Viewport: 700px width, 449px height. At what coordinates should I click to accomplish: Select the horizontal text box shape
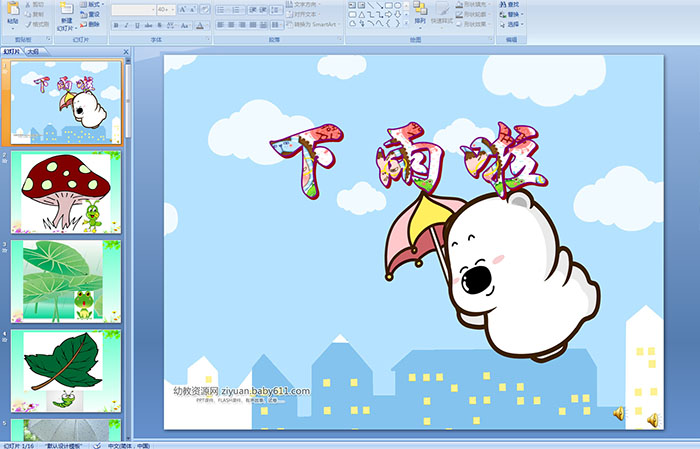tap(352, 5)
